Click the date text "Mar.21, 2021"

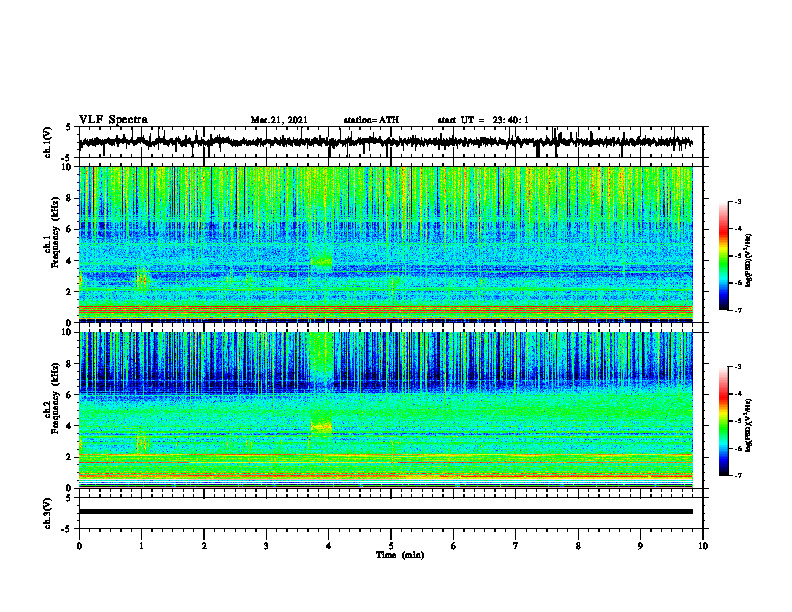[279, 120]
